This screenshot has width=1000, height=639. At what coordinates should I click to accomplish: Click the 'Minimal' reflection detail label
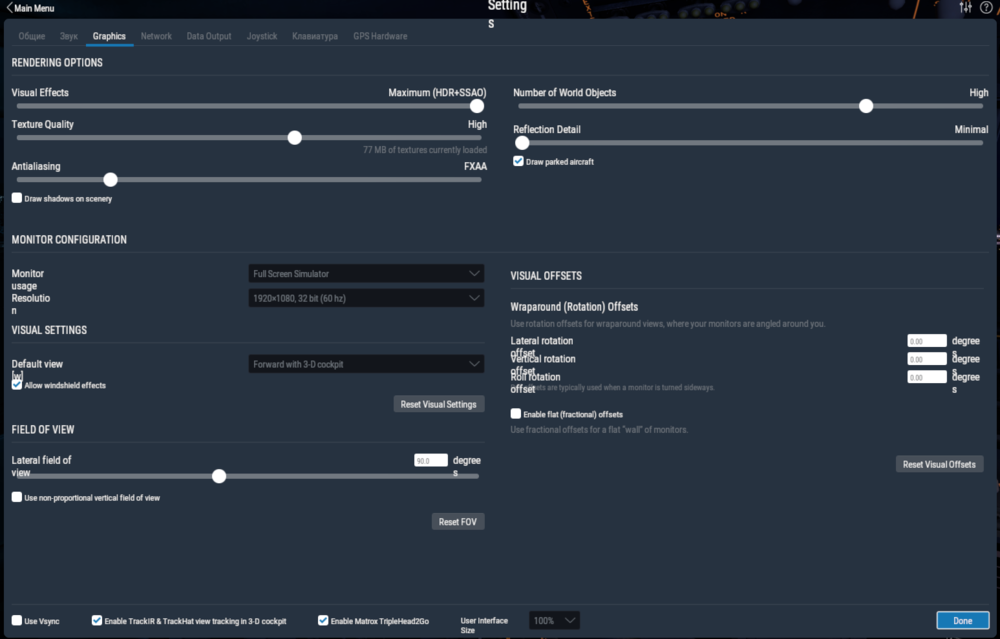[971, 129]
